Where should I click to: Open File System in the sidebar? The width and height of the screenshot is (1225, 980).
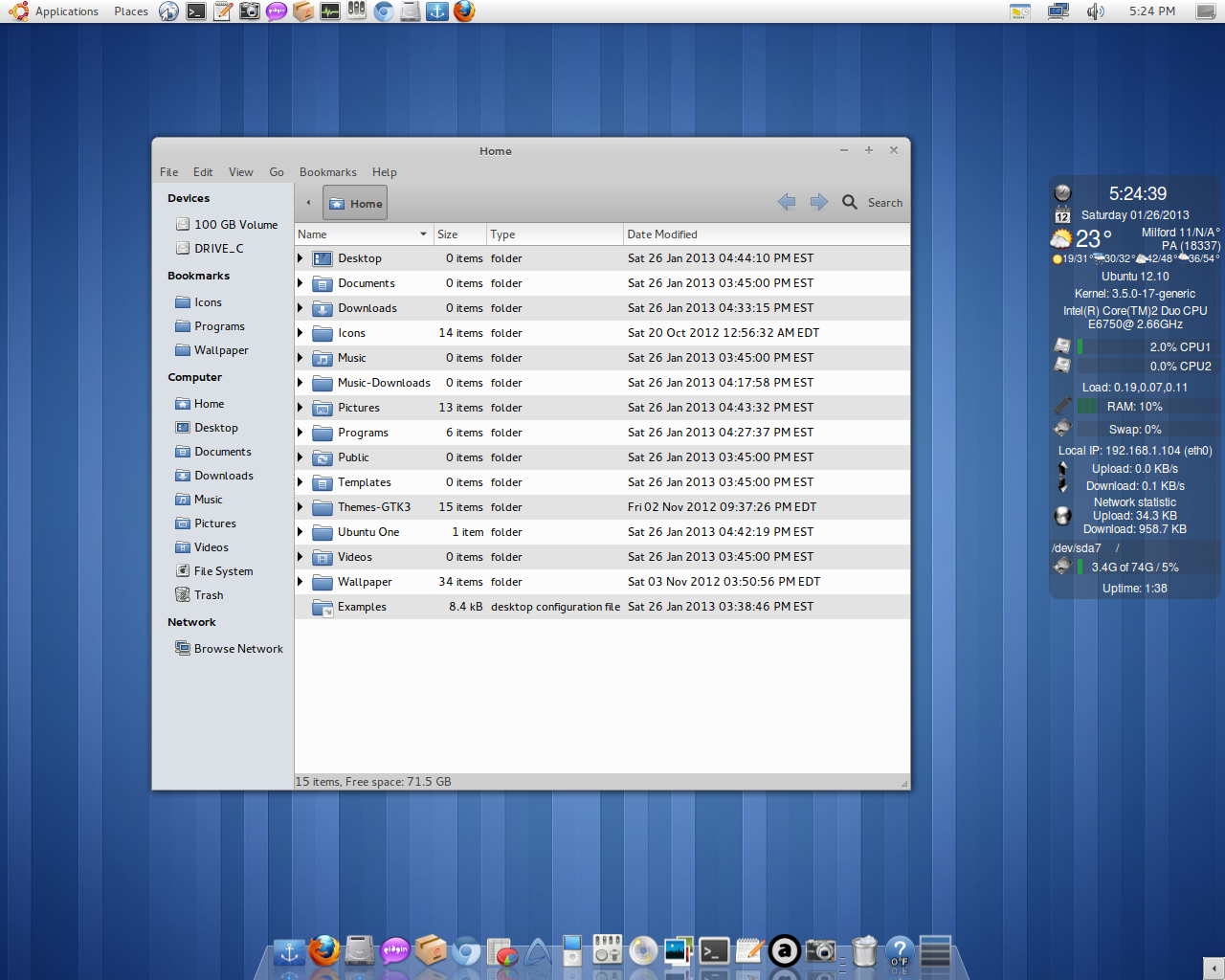coord(214,571)
